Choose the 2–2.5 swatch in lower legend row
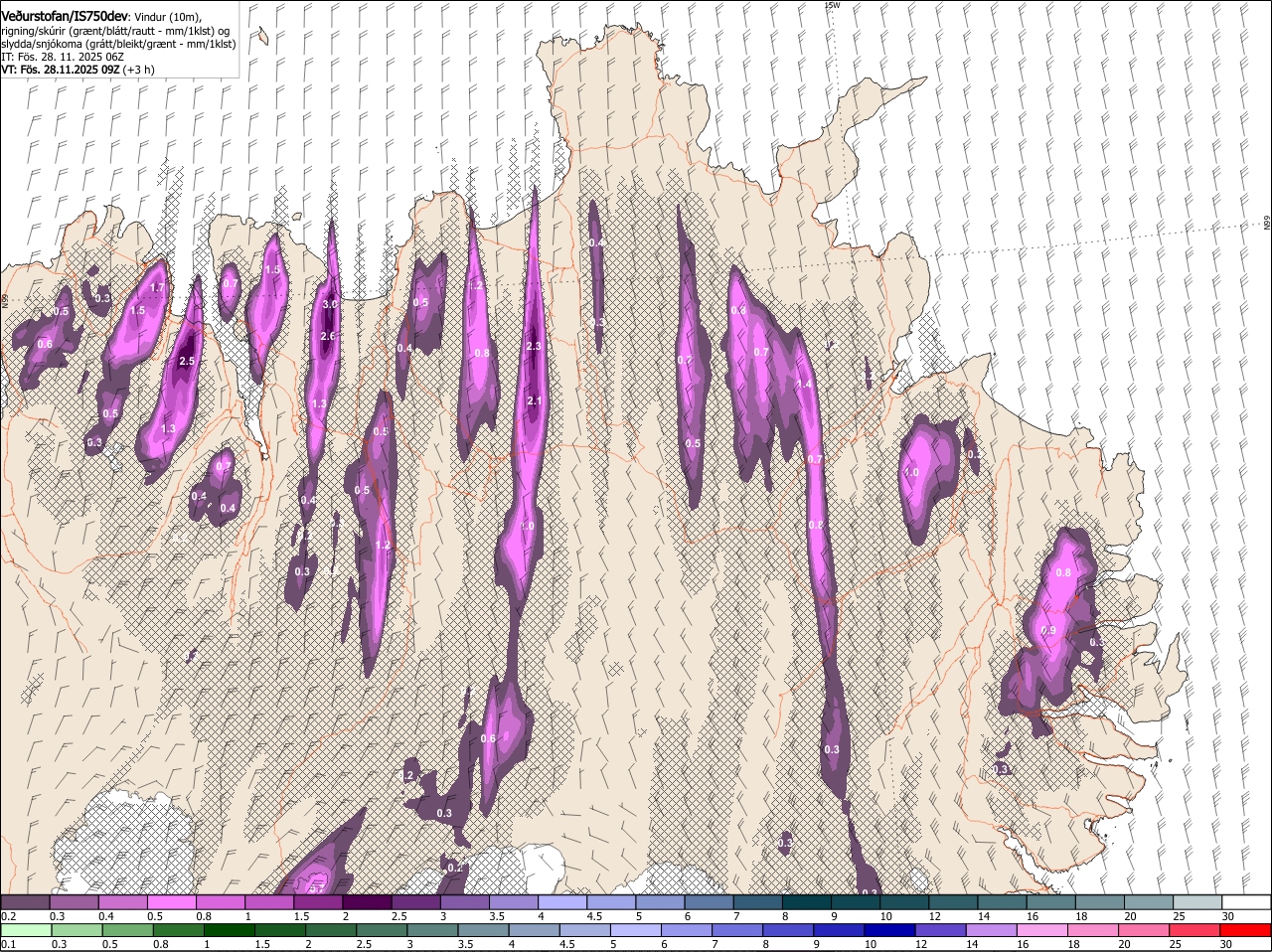The height and width of the screenshot is (952, 1272). point(332,930)
